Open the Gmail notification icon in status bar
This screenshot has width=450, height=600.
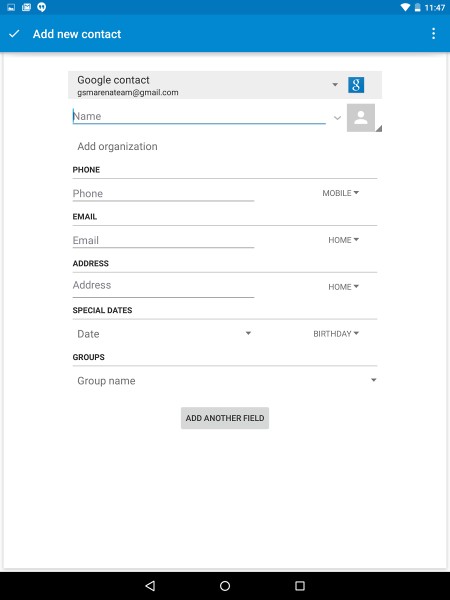click(x=26, y=7)
